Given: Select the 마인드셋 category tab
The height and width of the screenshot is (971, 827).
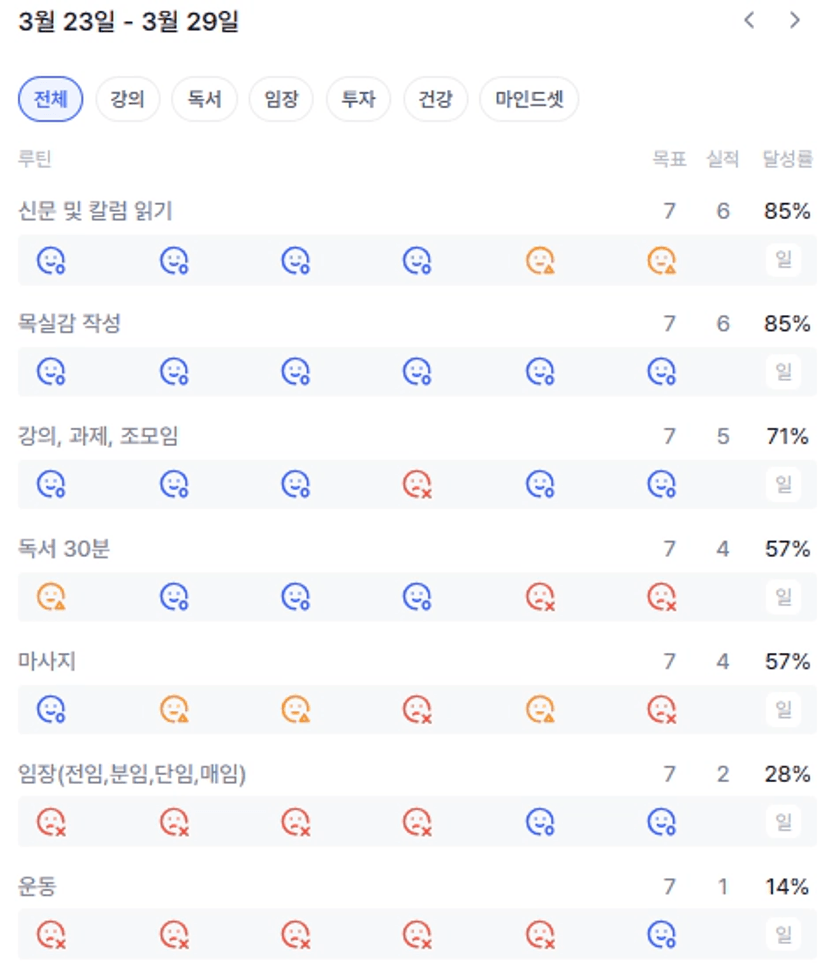Looking at the screenshot, I should coord(529,99).
